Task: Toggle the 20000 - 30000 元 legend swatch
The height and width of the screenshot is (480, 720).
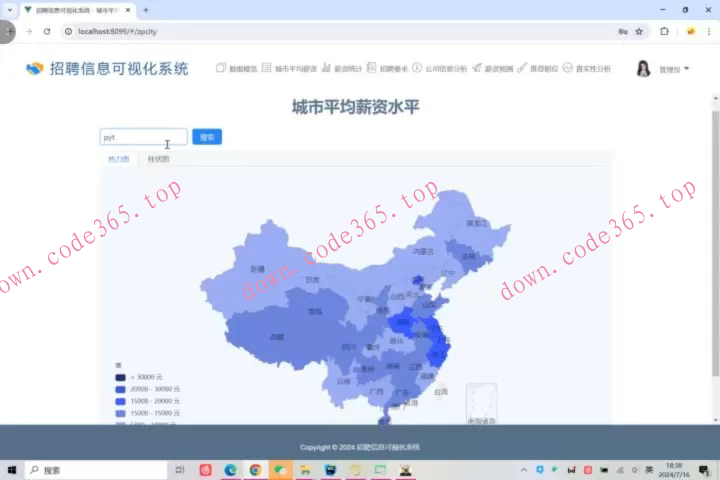Action: [120, 389]
